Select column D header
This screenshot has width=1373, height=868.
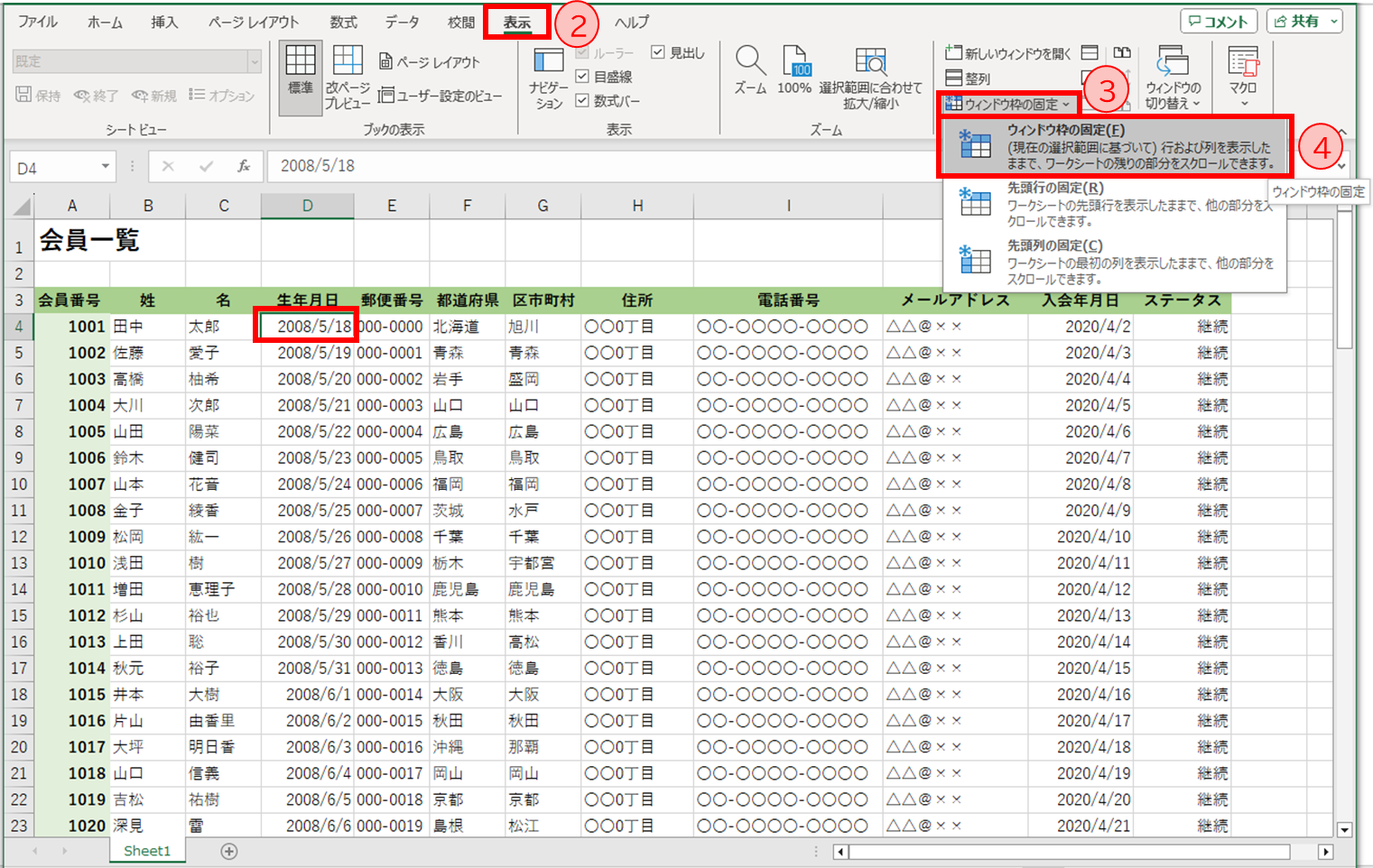(x=307, y=207)
